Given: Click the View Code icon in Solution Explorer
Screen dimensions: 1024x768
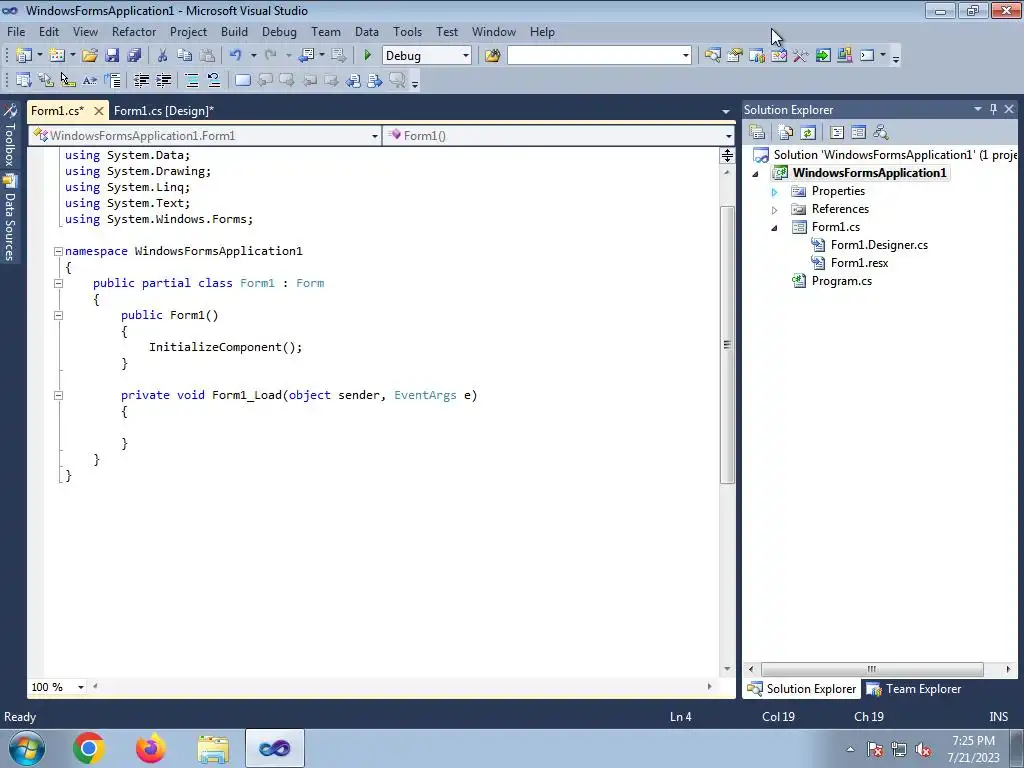Looking at the screenshot, I should click(837, 133).
